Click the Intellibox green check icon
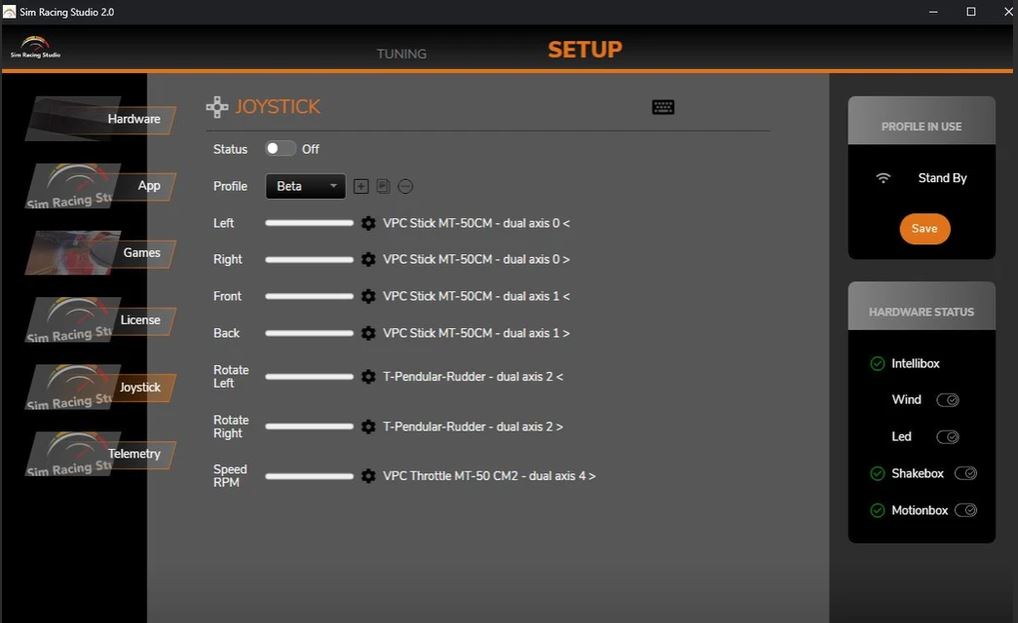This screenshot has width=1018, height=623. [x=877, y=363]
